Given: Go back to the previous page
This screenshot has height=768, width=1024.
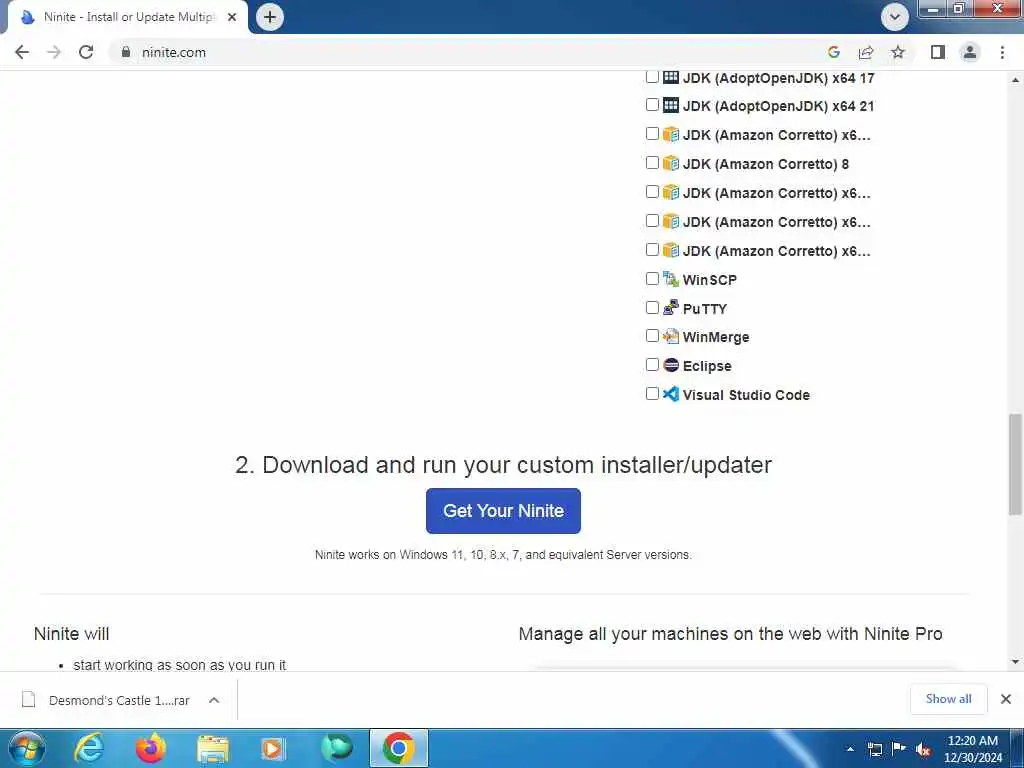Looking at the screenshot, I should pos(22,52).
